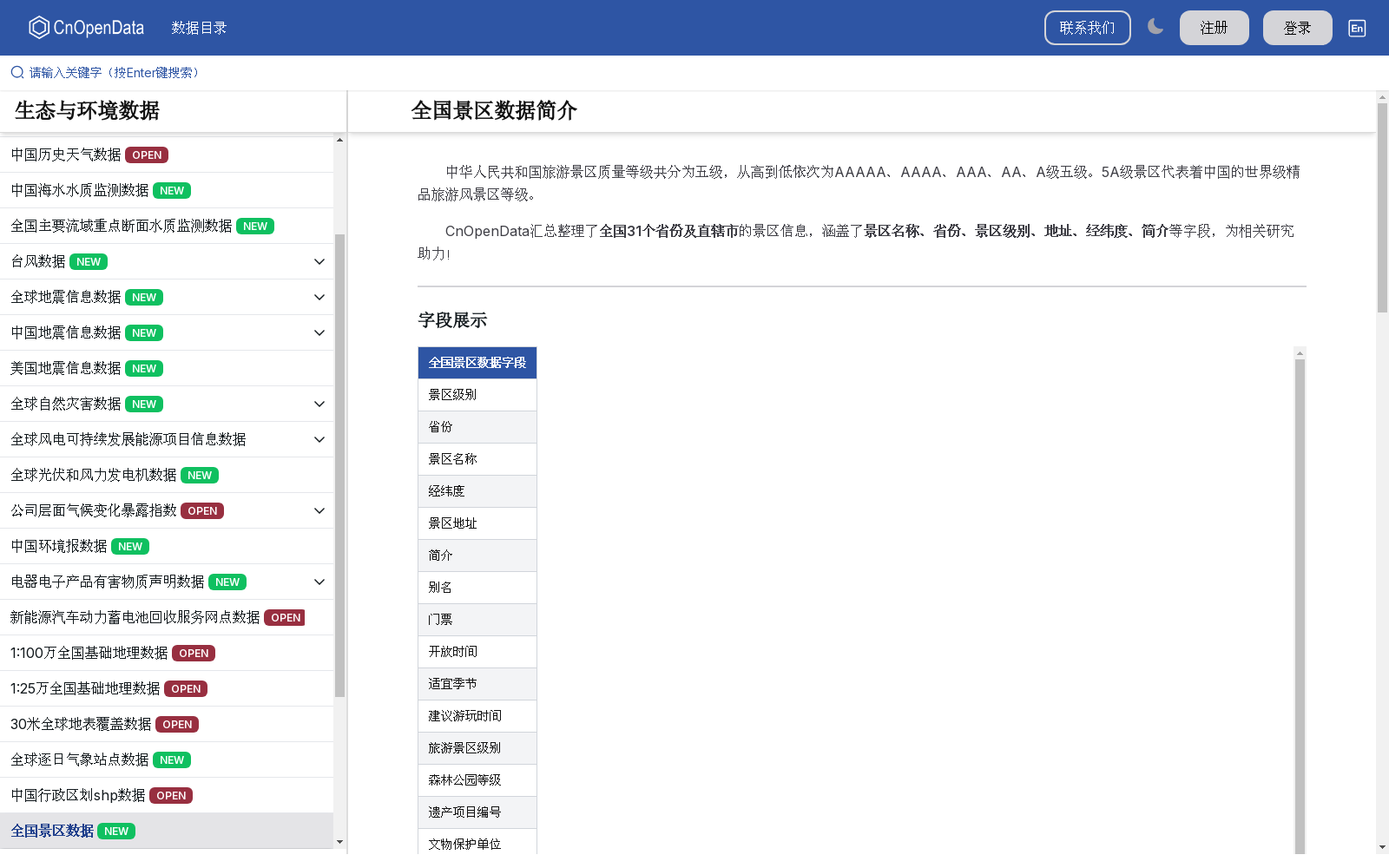The height and width of the screenshot is (868, 1389).
Task: Click 简介 table cell
Action: (477, 556)
